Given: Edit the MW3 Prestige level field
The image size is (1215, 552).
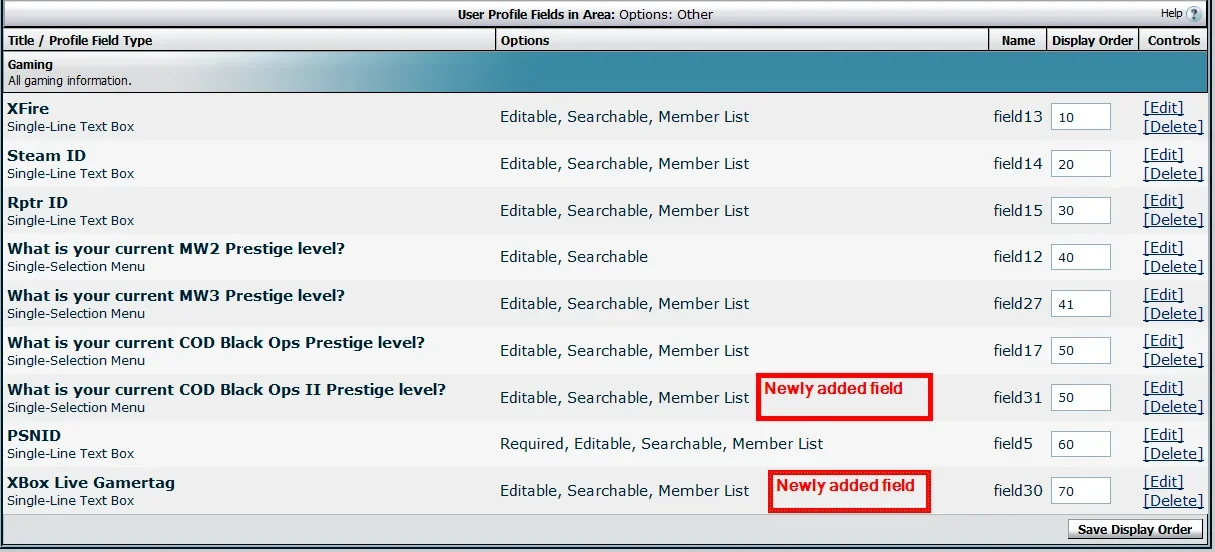Looking at the screenshot, I should click(x=1163, y=295).
